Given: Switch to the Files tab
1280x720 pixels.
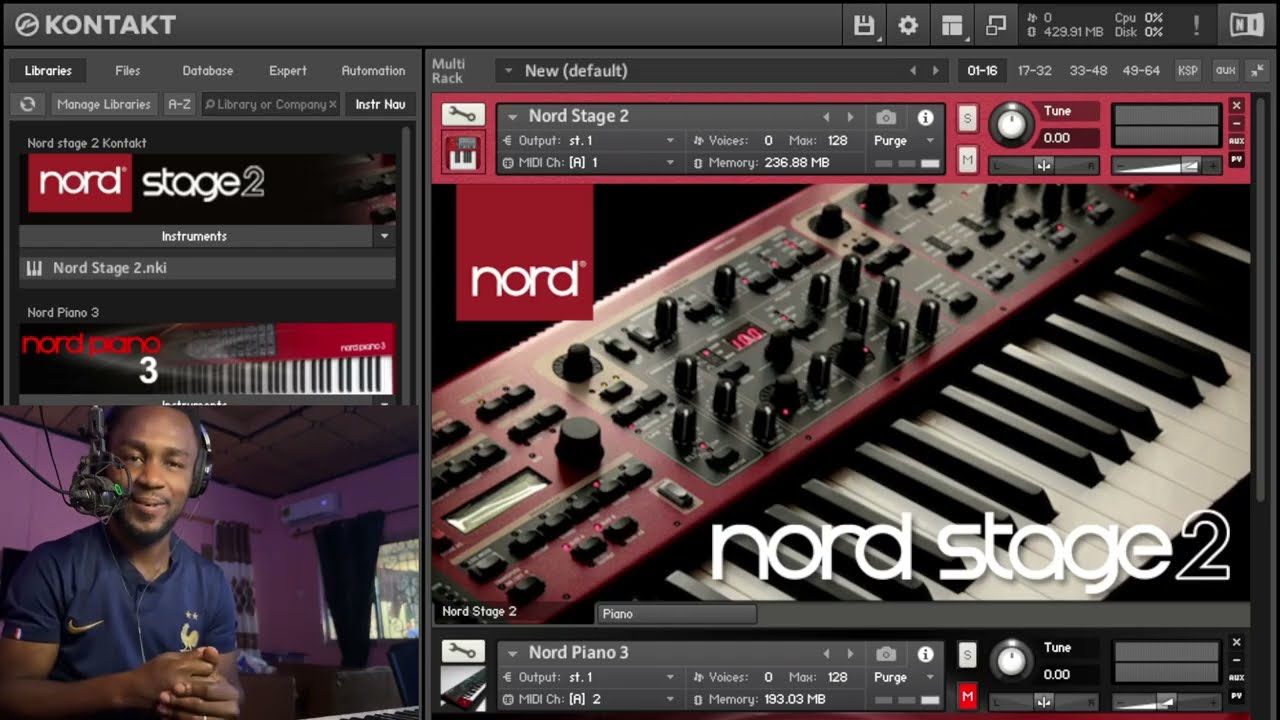Looking at the screenshot, I should (127, 71).
